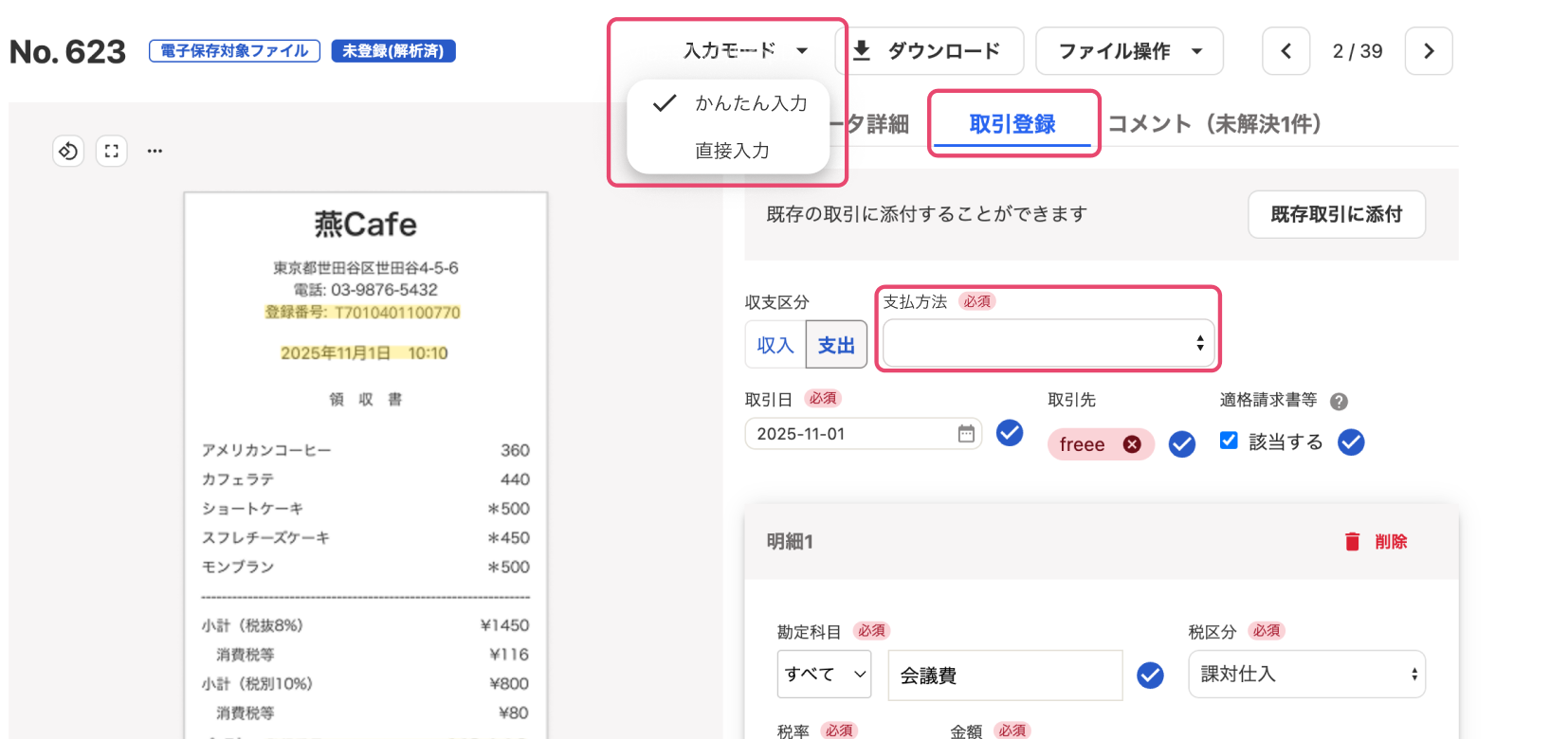Click blue check mark beside 取引日
Viewport: 1568px width, 739px height.
1010,433
